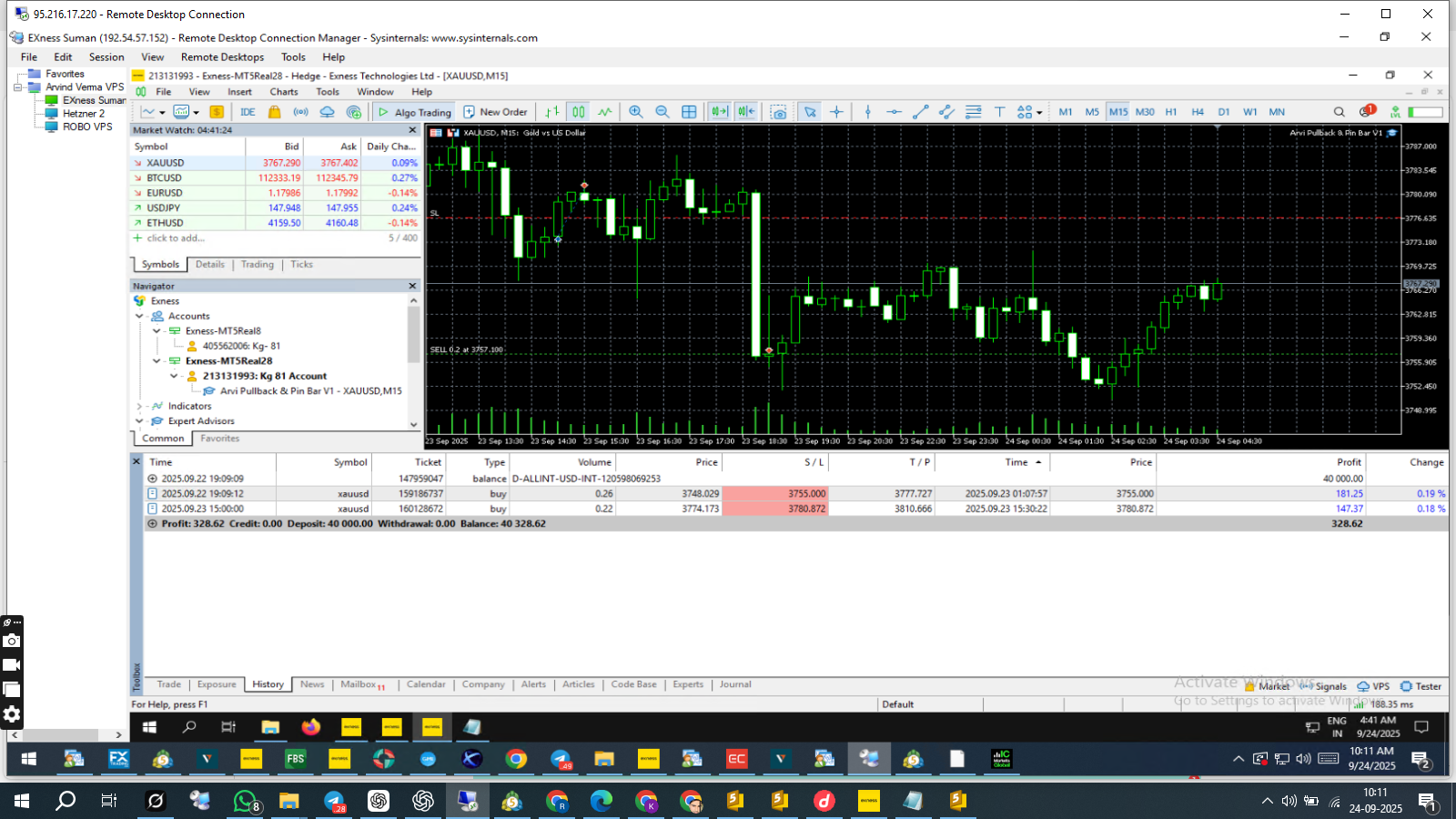Expand the Indicators tree node
This screenshot has height=819, width=1456.
tap(139, 406)
